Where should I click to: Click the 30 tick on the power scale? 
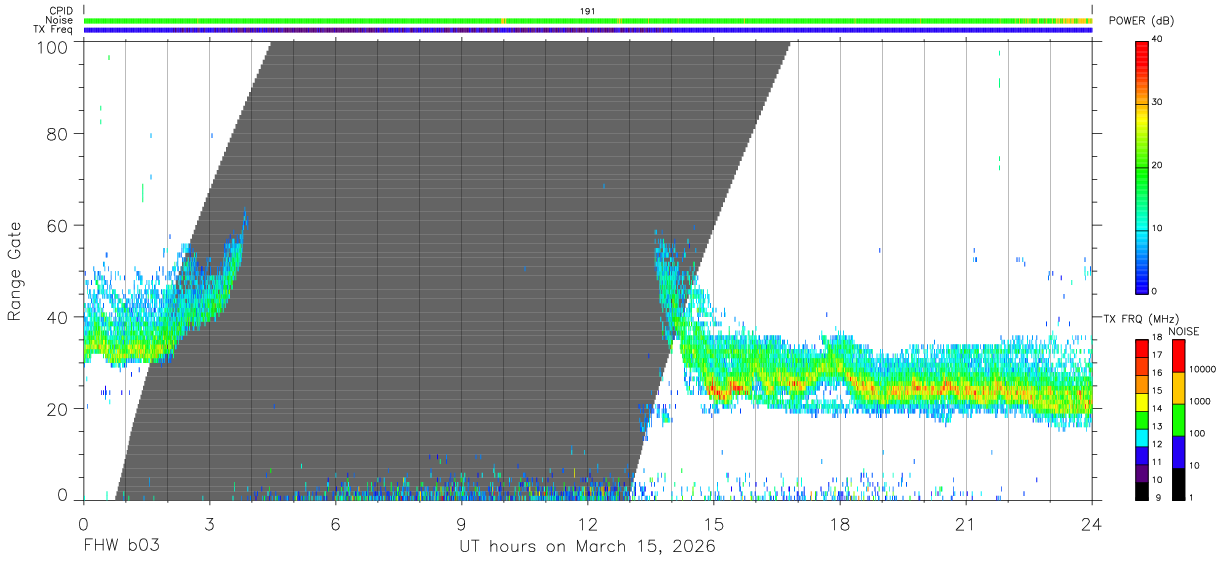1159,102
